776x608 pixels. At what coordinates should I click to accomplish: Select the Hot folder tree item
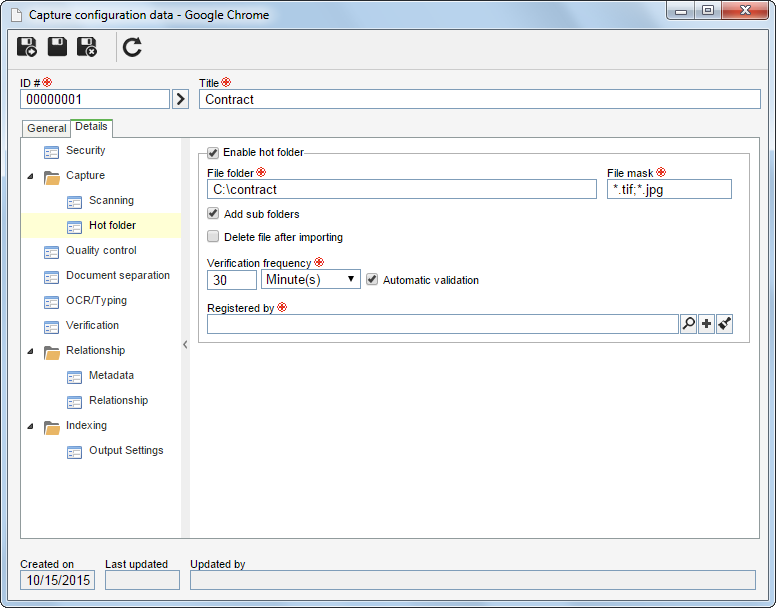click(x=112, y=225)
